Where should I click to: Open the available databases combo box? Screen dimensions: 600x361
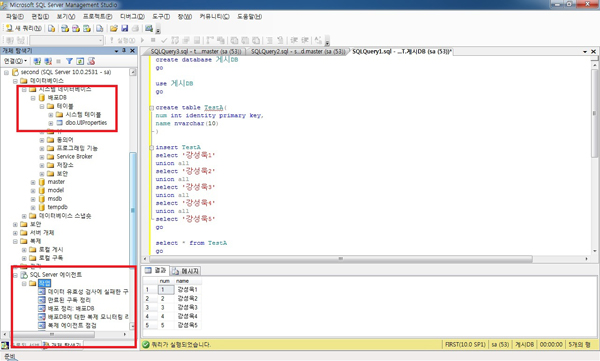click(67, 40)
